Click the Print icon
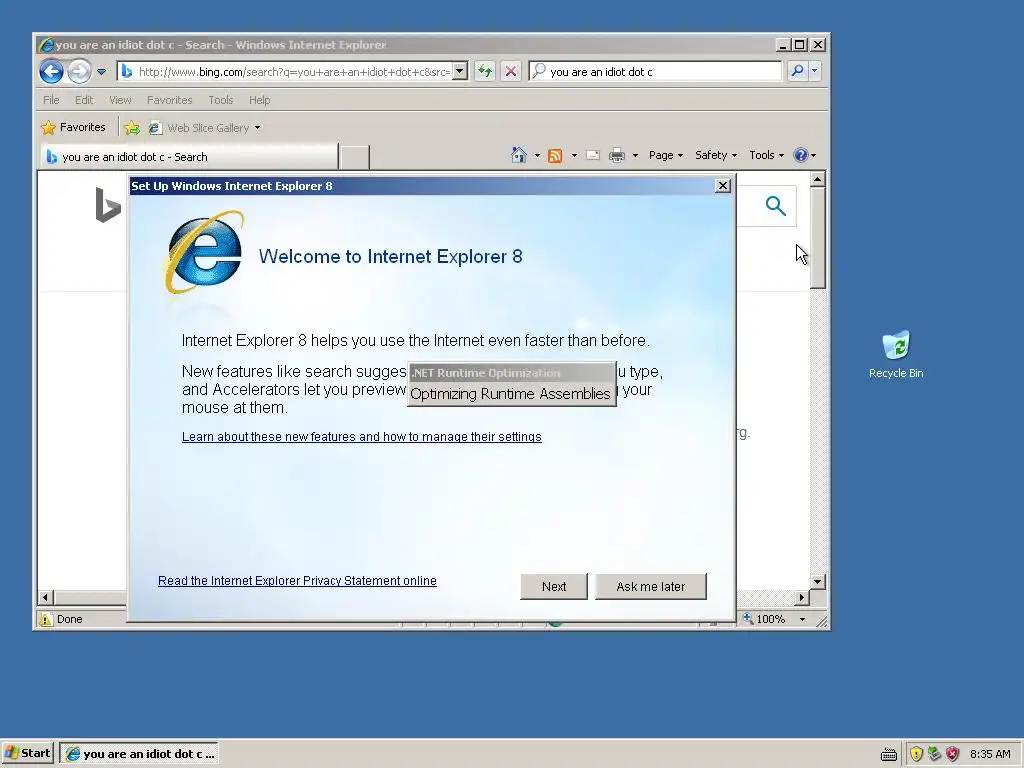The height and width of the screenshot is (768, 1024). [616, 155]
